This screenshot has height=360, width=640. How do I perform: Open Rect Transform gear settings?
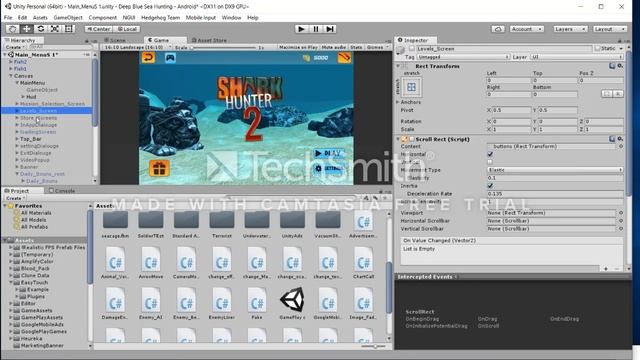click(620, 66)
